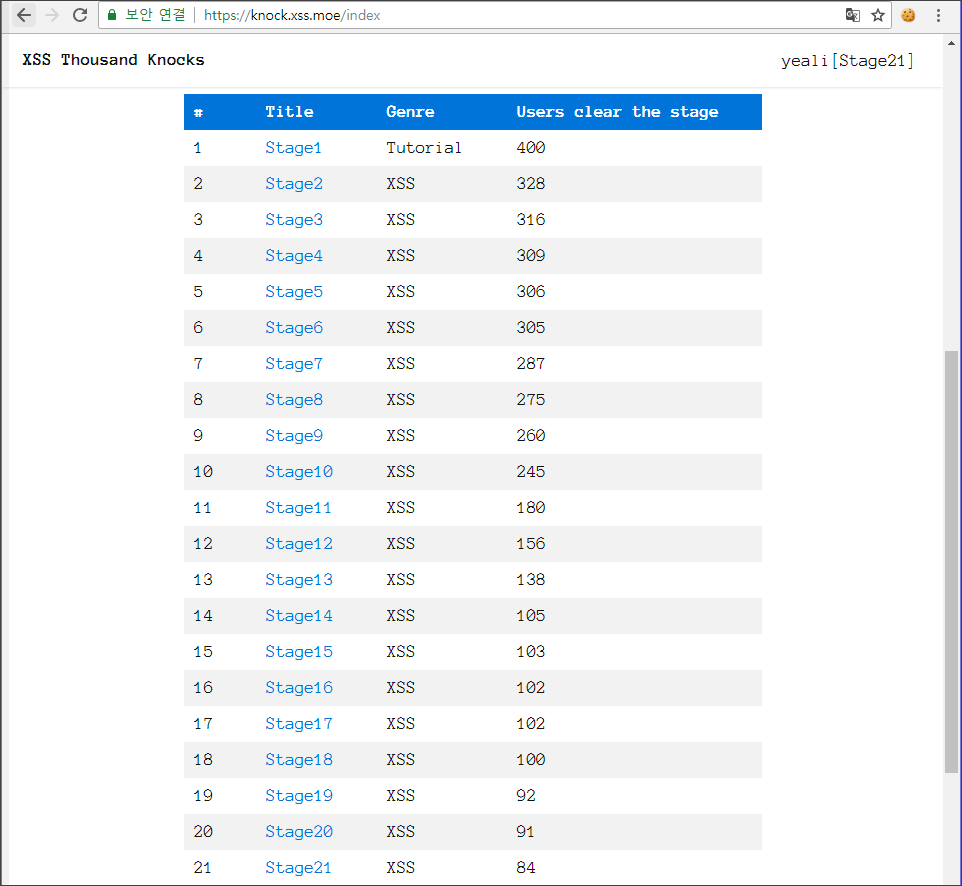Select the Stage10 link
962x886 pixels.
pyautogui.click(x=299, y=472)
